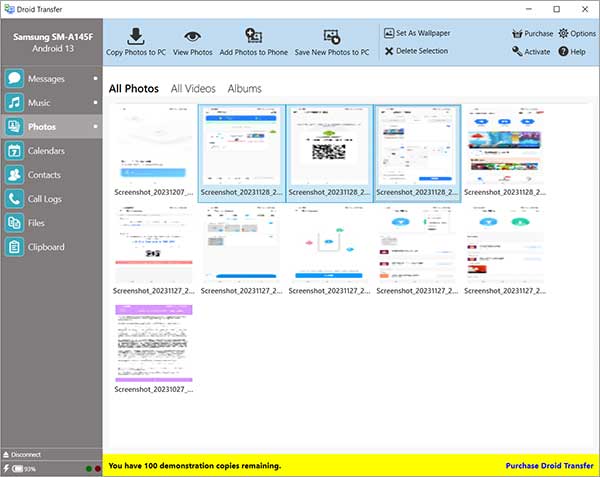Open the Help button
The image size is (600, 477).
(563, 52)
